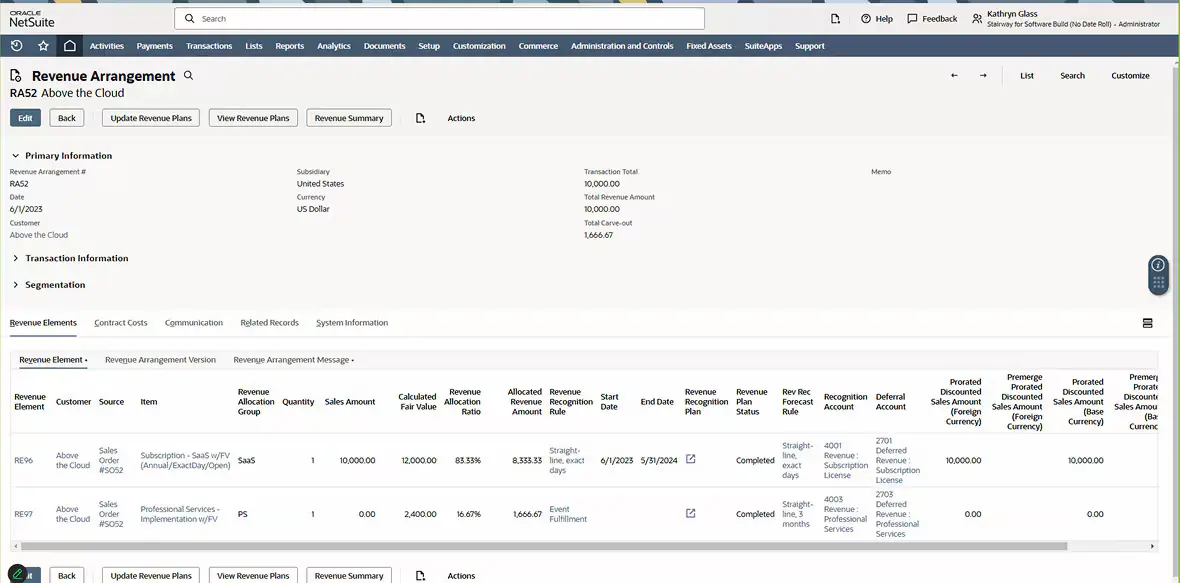Viewport: 1180px width, 583px height.
Task: Open the Revenue Element dropdown
Action: point(85,359)
